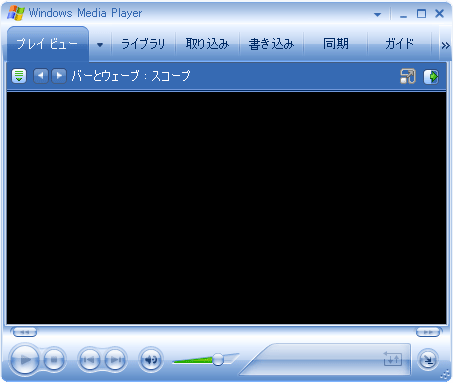The height and width of the screenshot is (383, 453).
Task: Open the 同期 tab
Action: (336, 44)
